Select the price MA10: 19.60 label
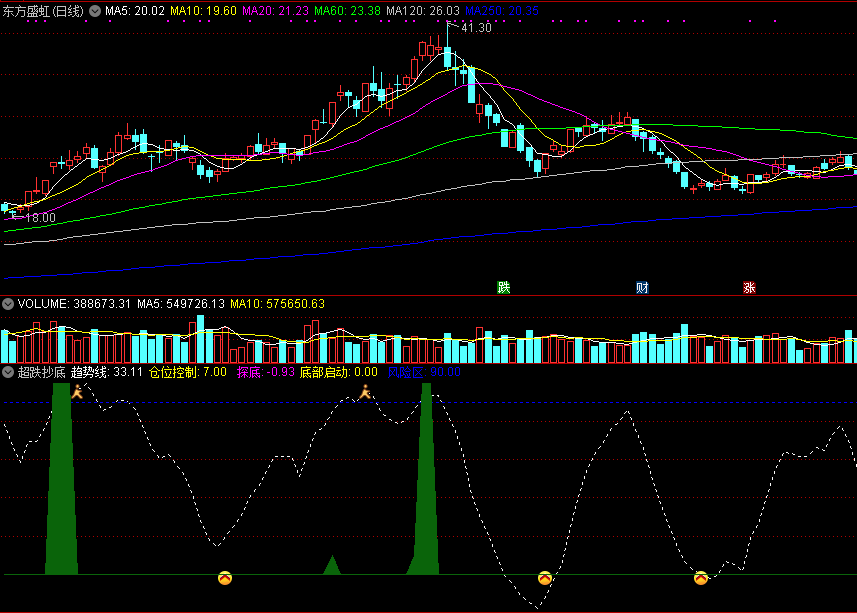857x613 pixels. pos(203,11)
